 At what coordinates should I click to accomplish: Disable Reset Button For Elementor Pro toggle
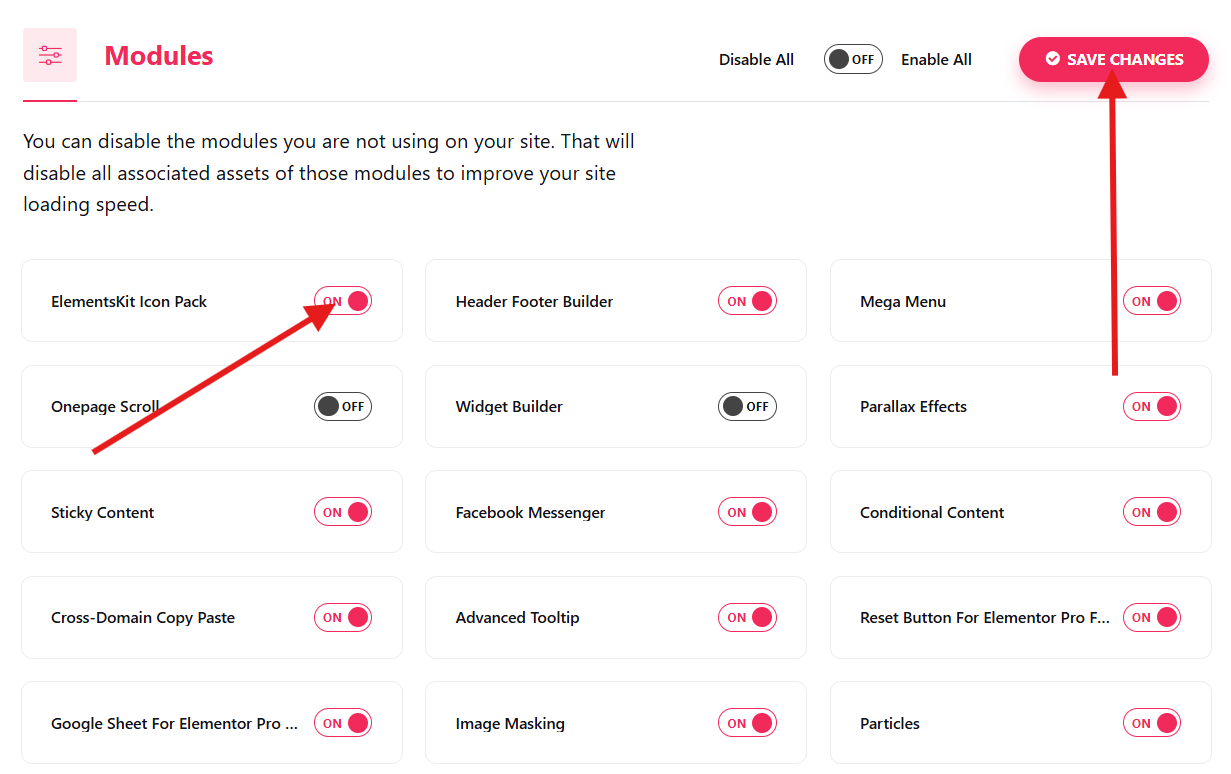point(1152,617)
